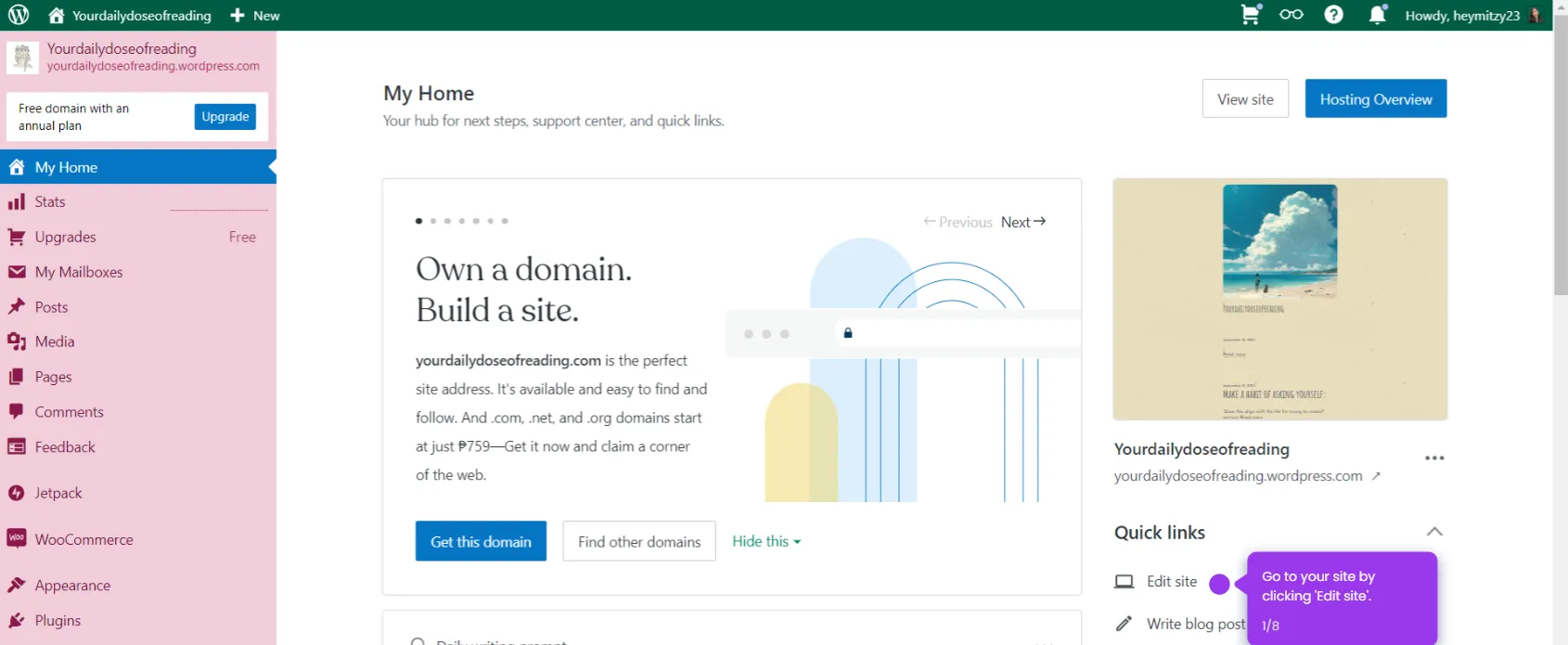Click the View site button
Viewport: 1568px width, 645px height.
[x=1245, y=99]
